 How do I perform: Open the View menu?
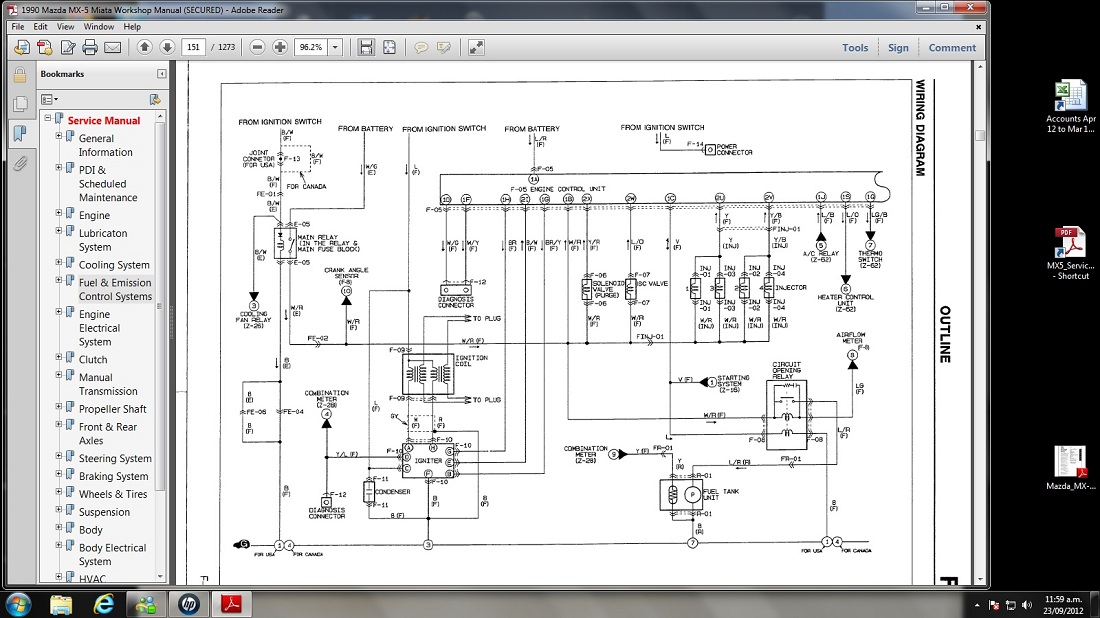(65, 27)
